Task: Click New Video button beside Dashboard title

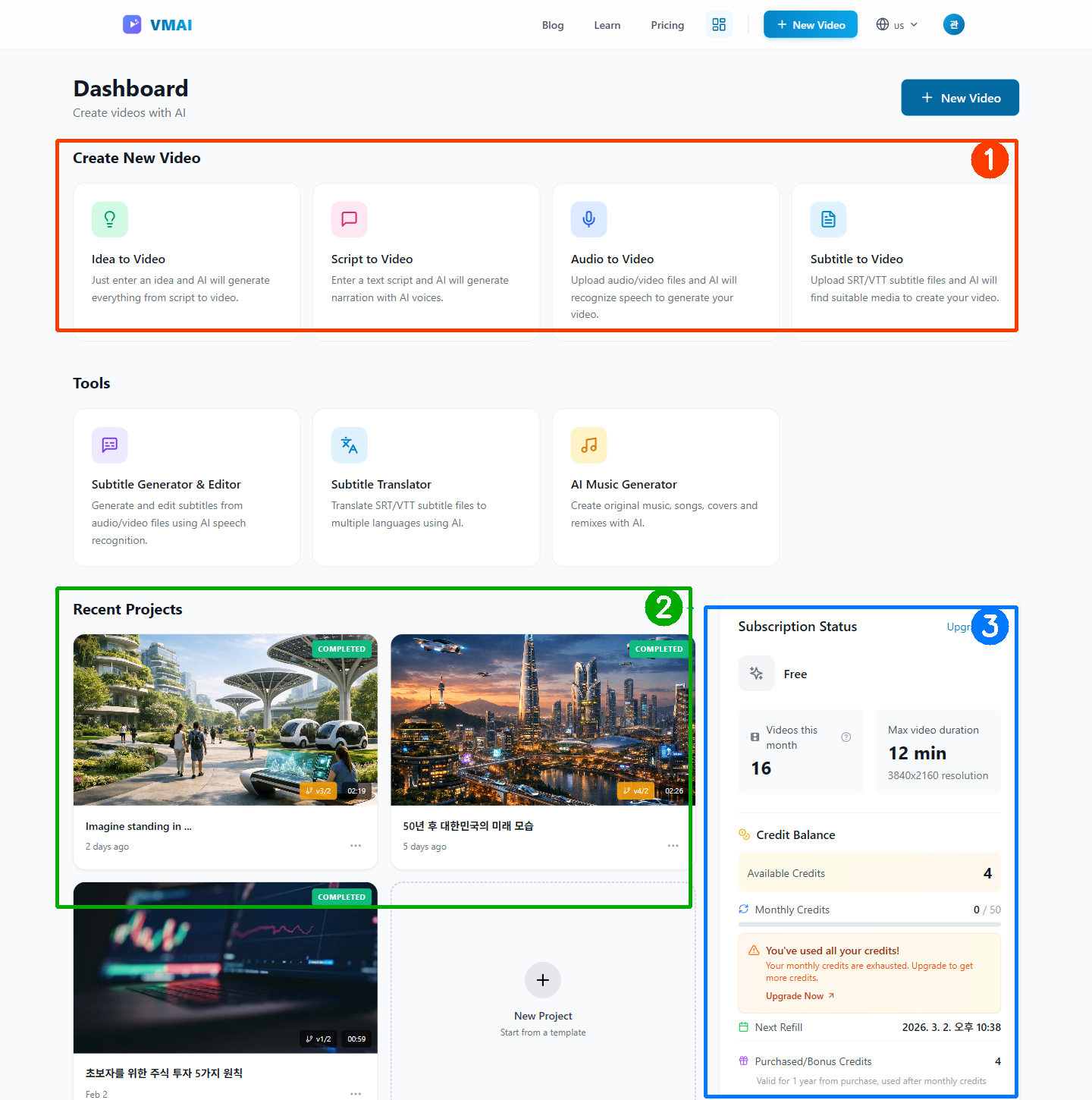Action: pyautogui.click(x=959, y=98)
